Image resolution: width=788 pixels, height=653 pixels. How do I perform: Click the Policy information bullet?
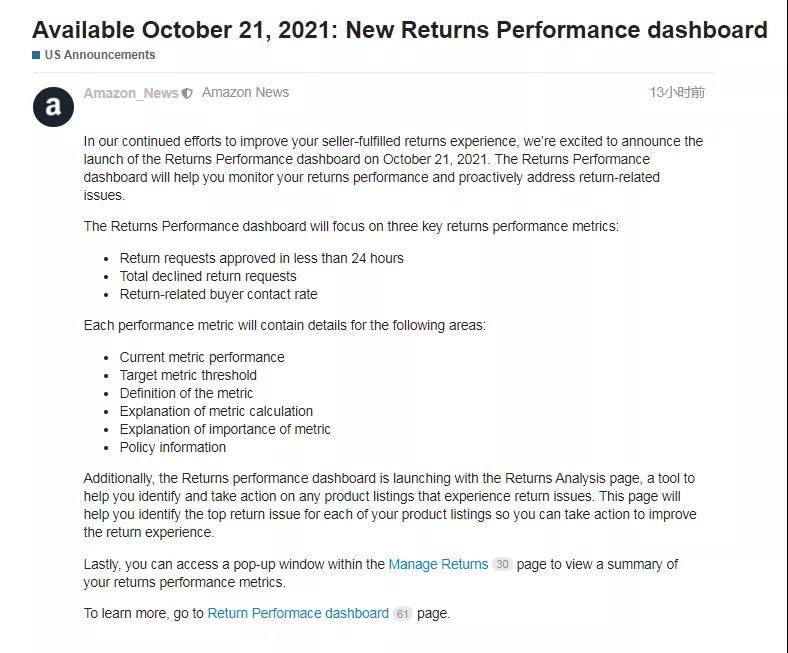(173, 447)
